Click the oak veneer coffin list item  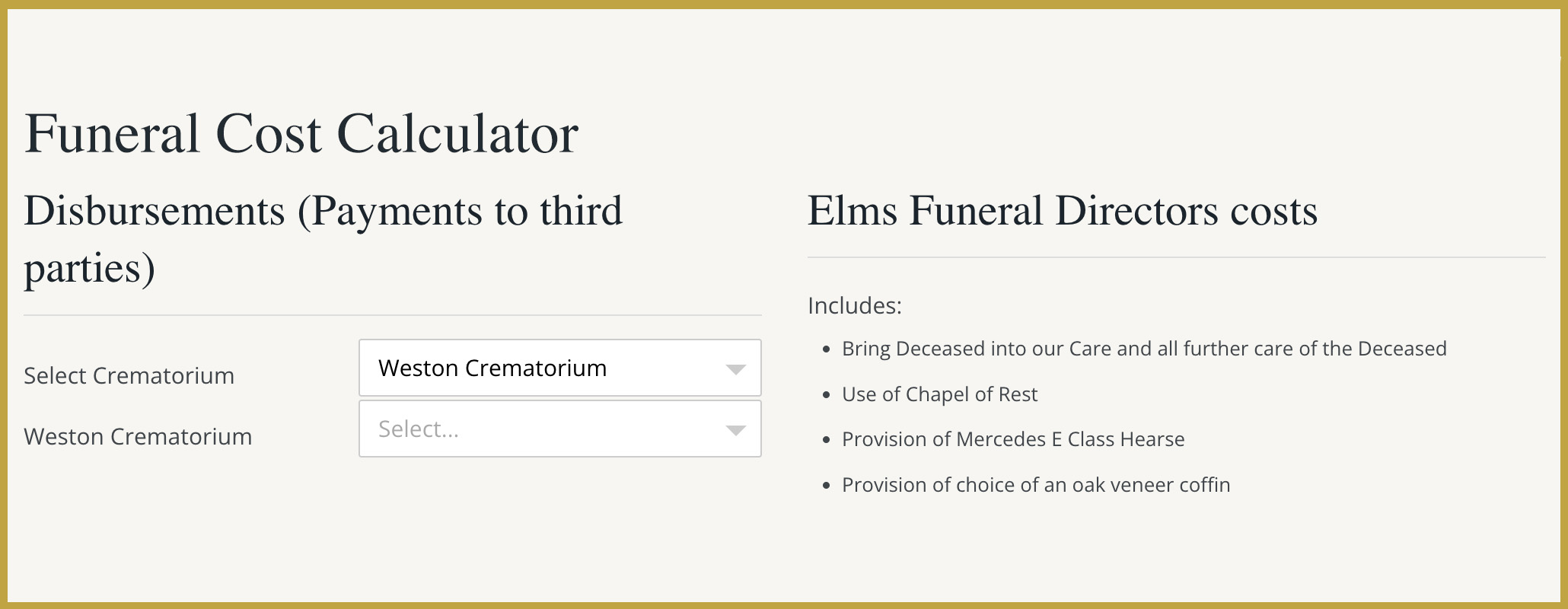(1035, 485)
